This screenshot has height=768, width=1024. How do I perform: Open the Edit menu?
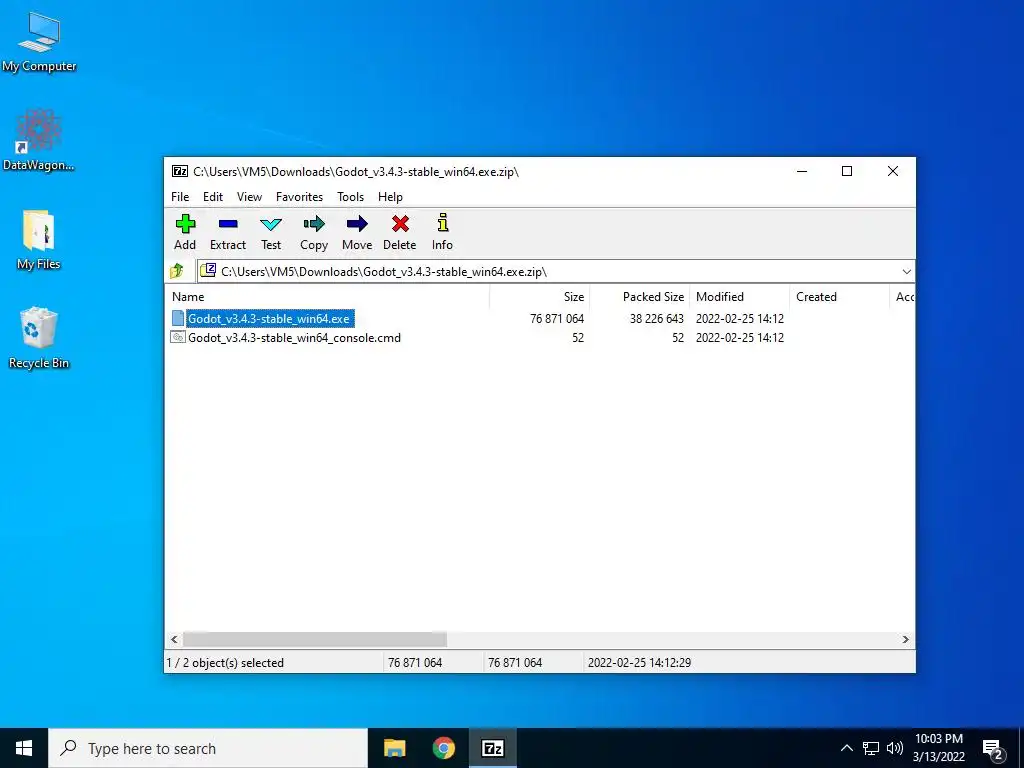tap(213, 197)
